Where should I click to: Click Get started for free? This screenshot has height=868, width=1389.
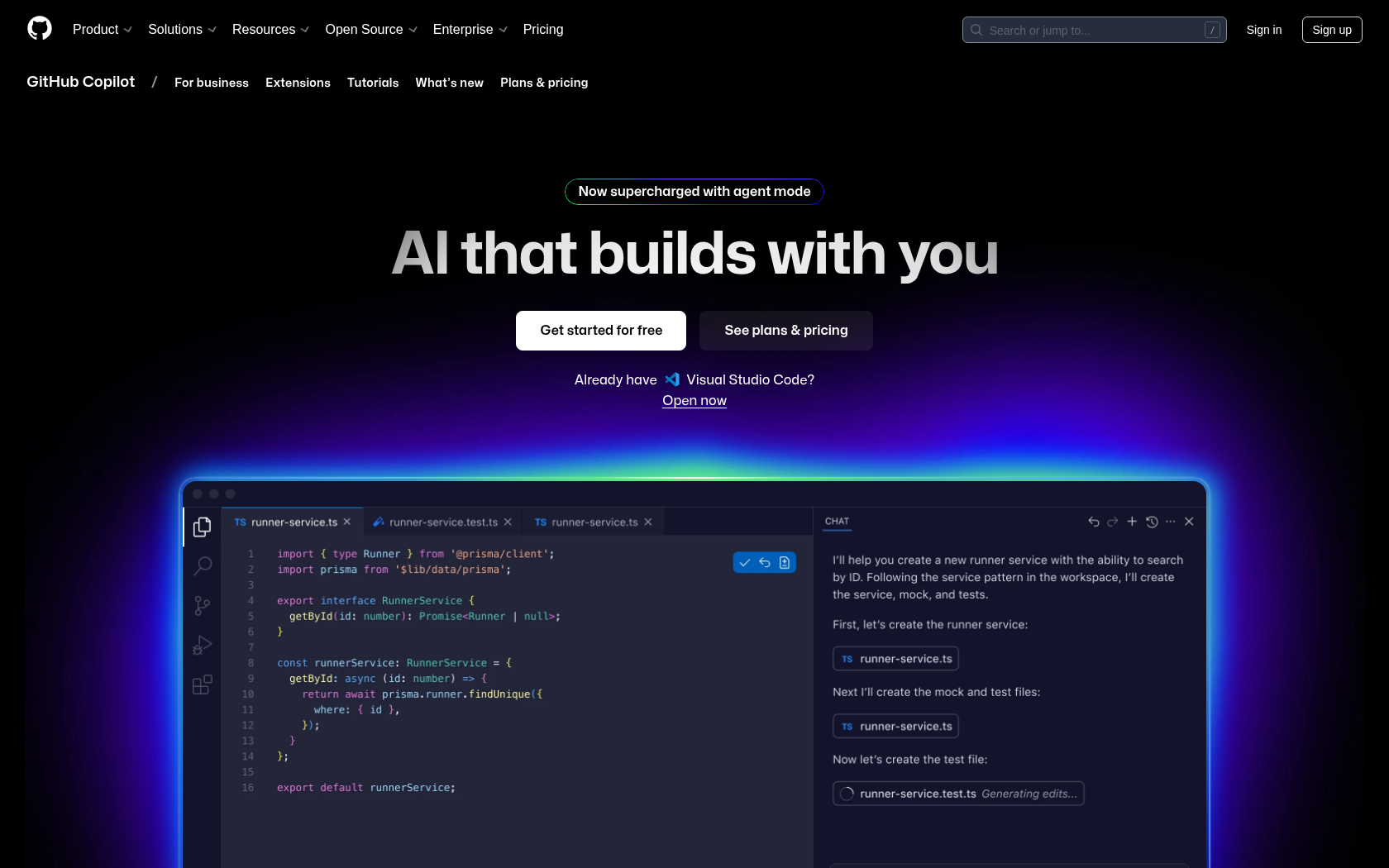tap(601, 331)
